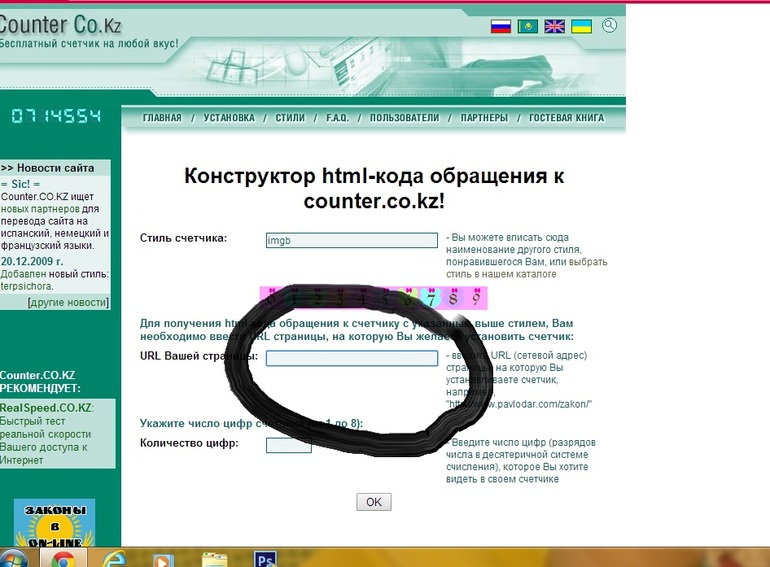Click digit 9 in the style preview
Screen dimensions: 770x567
click(x=476, y=298)
